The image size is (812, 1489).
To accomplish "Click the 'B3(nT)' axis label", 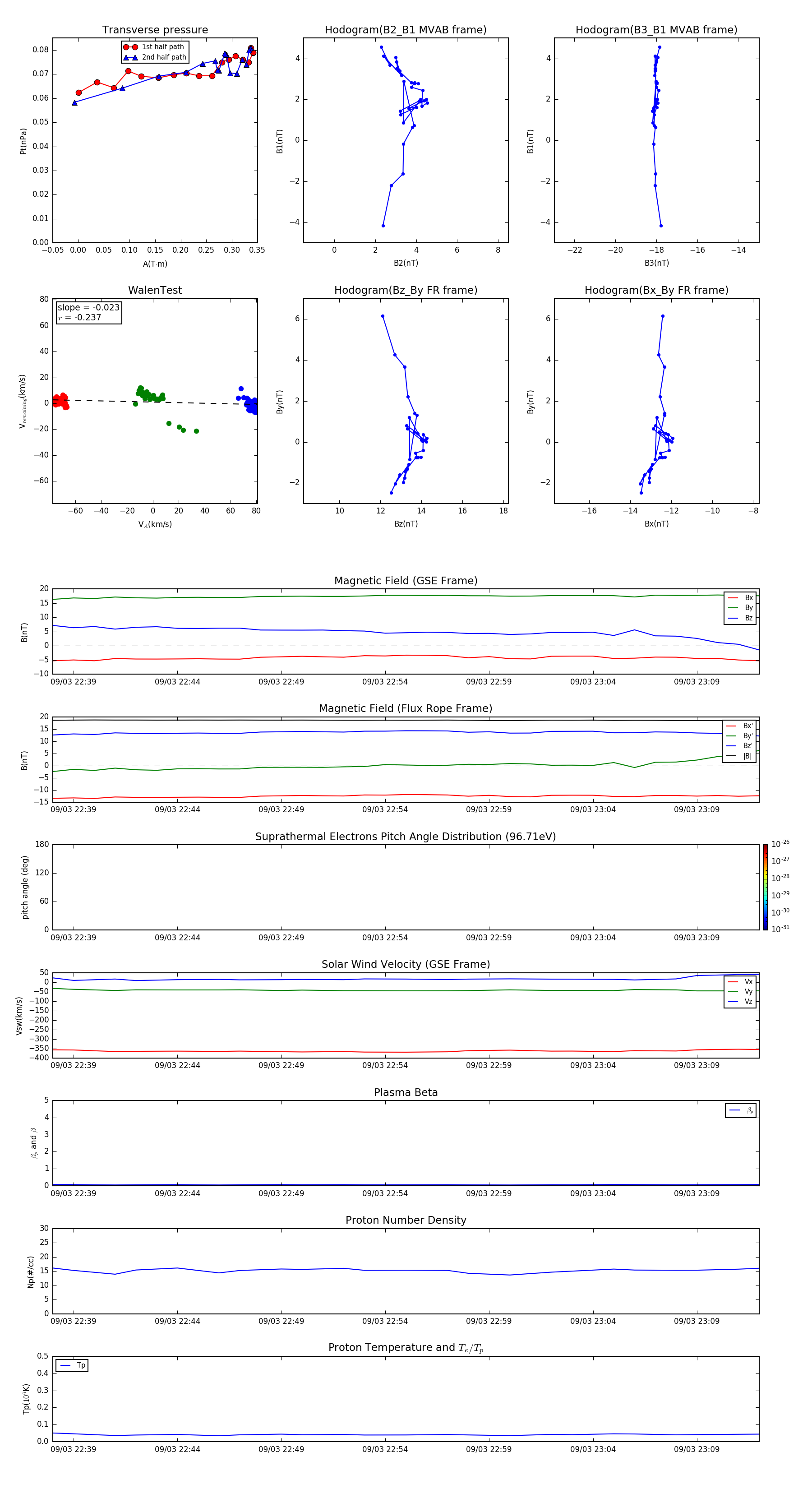I will [656, 263].
